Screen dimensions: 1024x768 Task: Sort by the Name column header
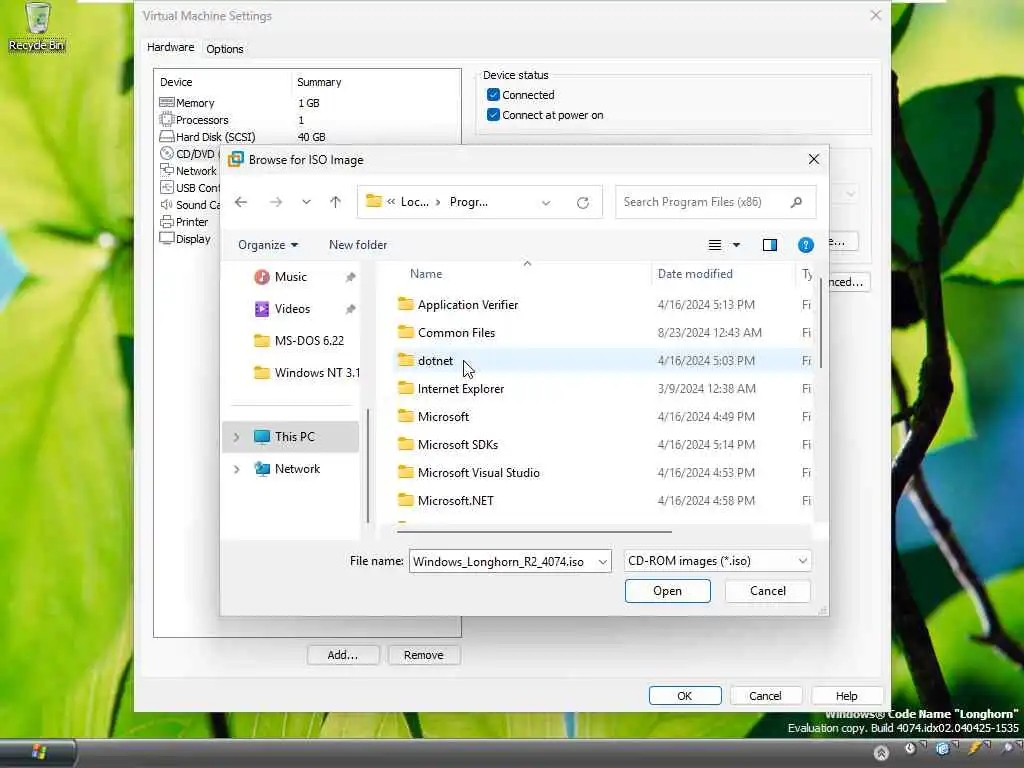coord(426,274)
